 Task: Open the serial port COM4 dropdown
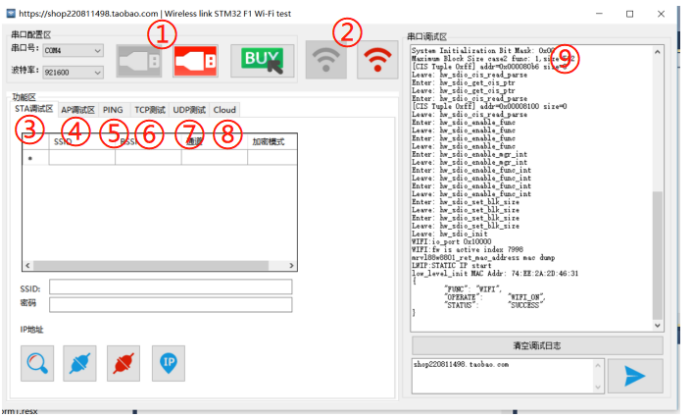pos(73,50)
